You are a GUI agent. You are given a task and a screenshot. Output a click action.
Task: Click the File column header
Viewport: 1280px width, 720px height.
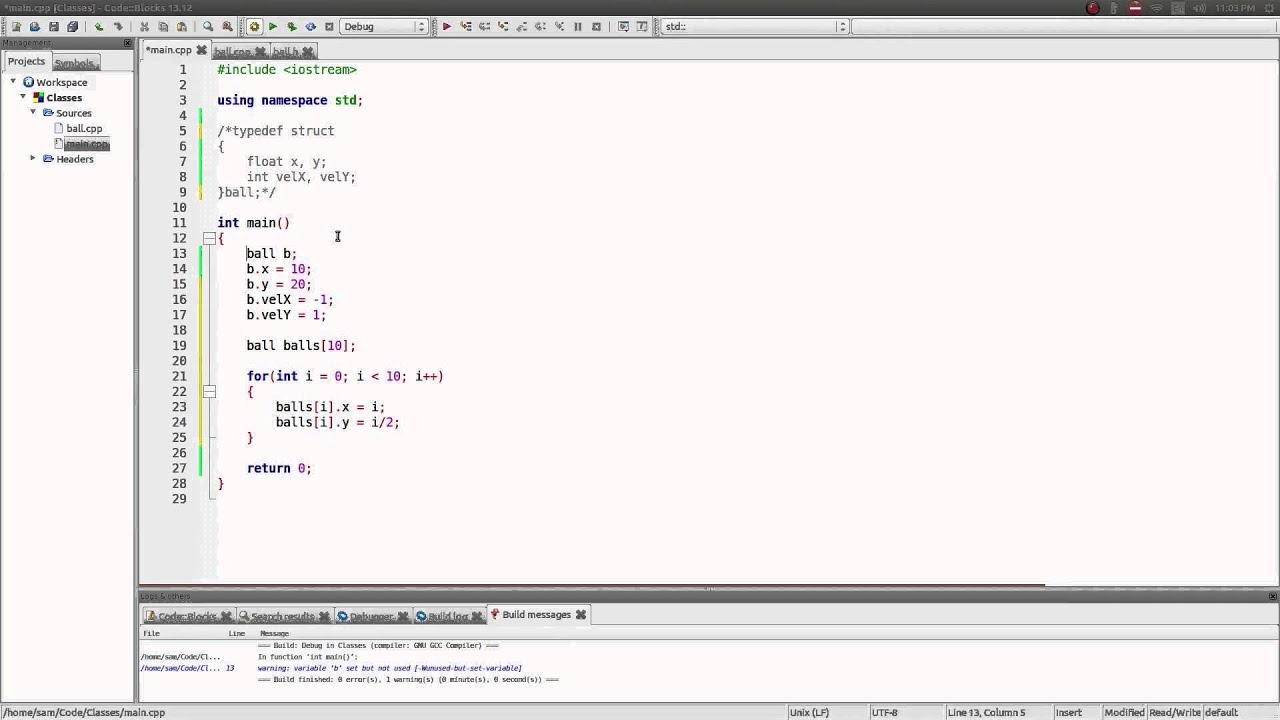click(151, 633)
